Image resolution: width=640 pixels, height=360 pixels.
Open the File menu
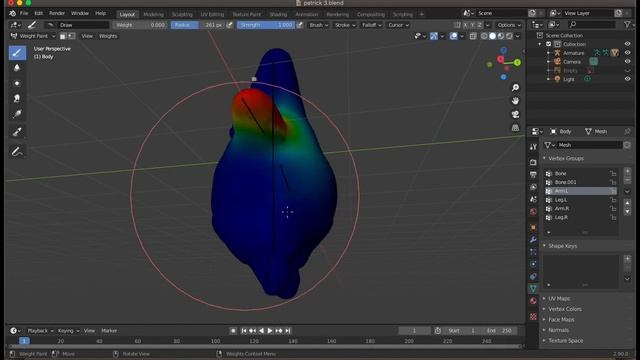24,13
